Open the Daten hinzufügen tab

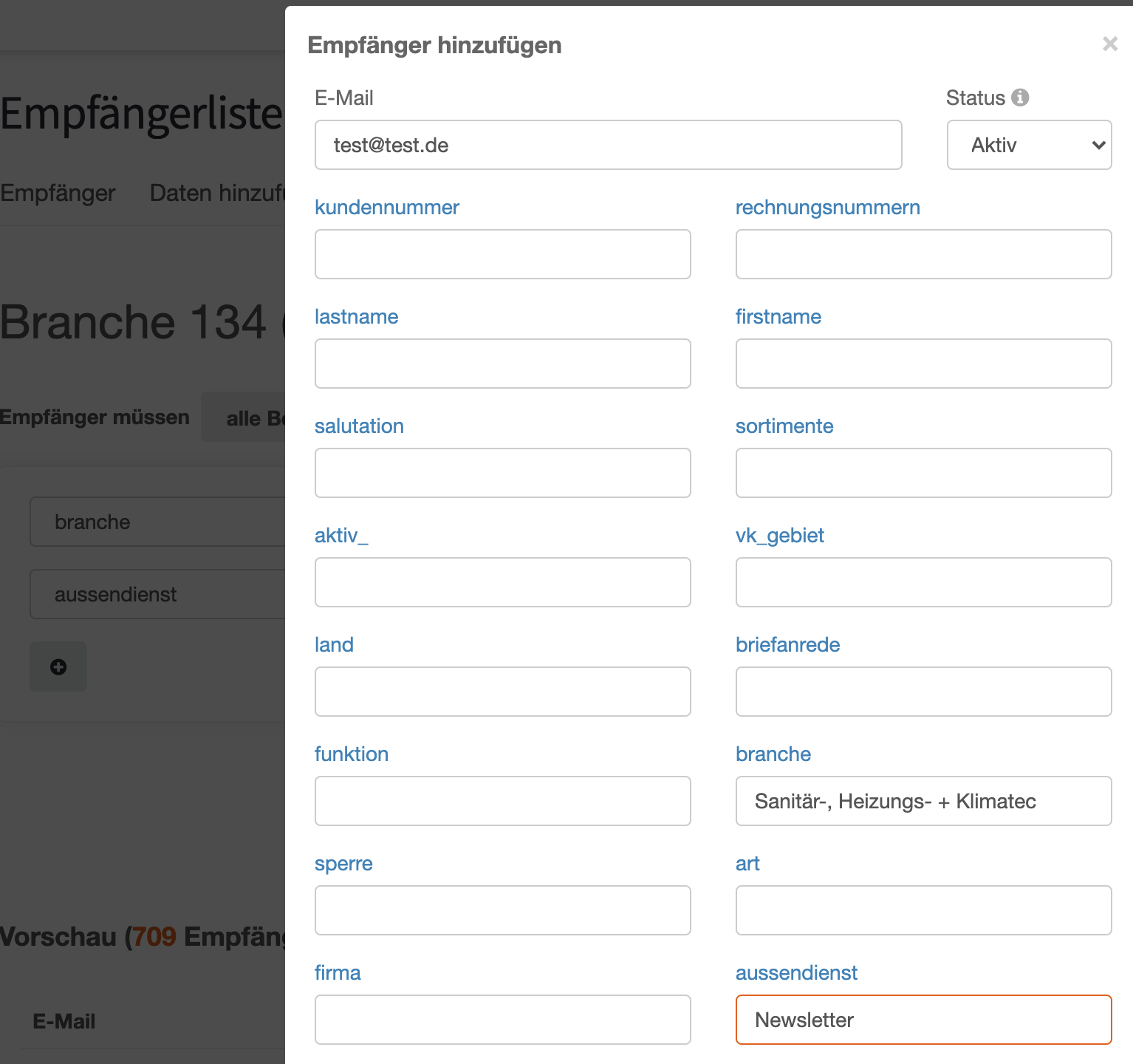[x=217, y=194]
